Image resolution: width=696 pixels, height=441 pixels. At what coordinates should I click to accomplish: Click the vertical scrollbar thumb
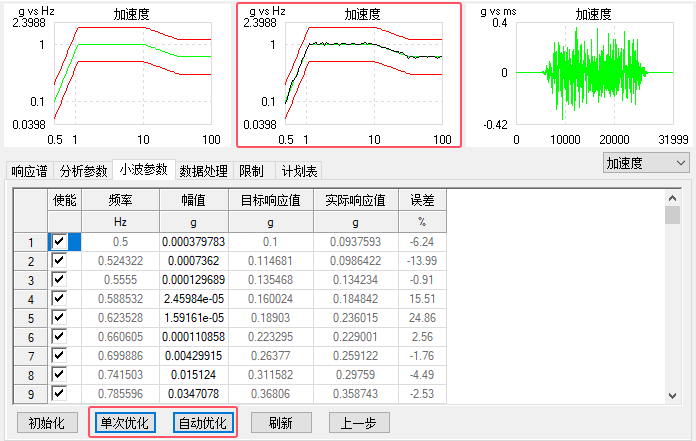click(672, 215)
